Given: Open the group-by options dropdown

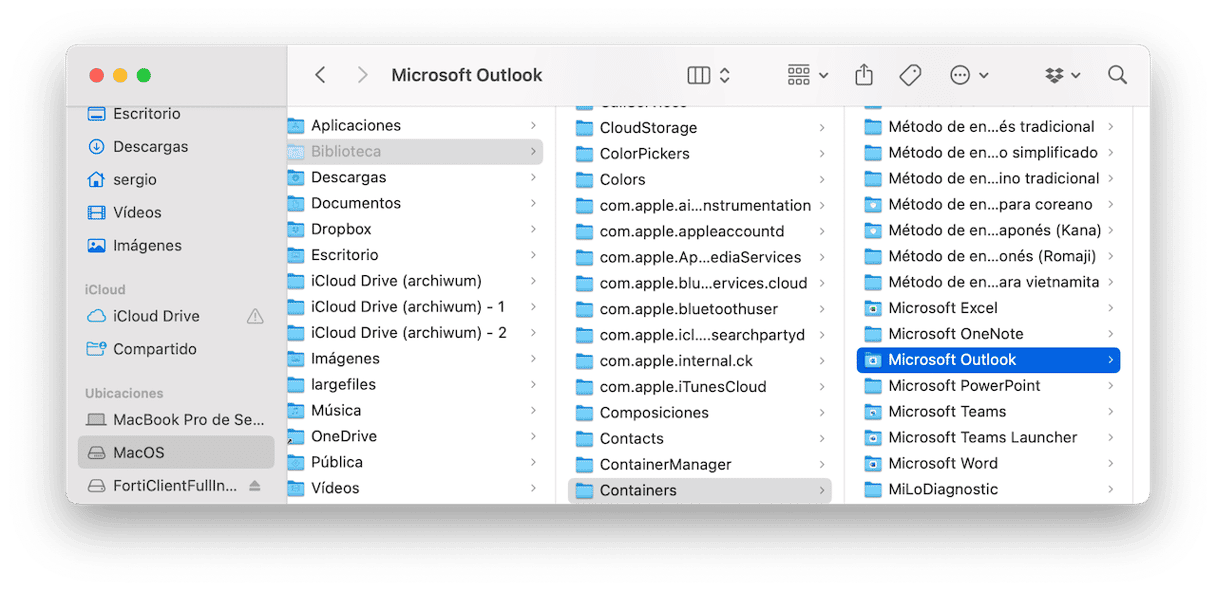Looking at the screenshot, I should [808, 75].
